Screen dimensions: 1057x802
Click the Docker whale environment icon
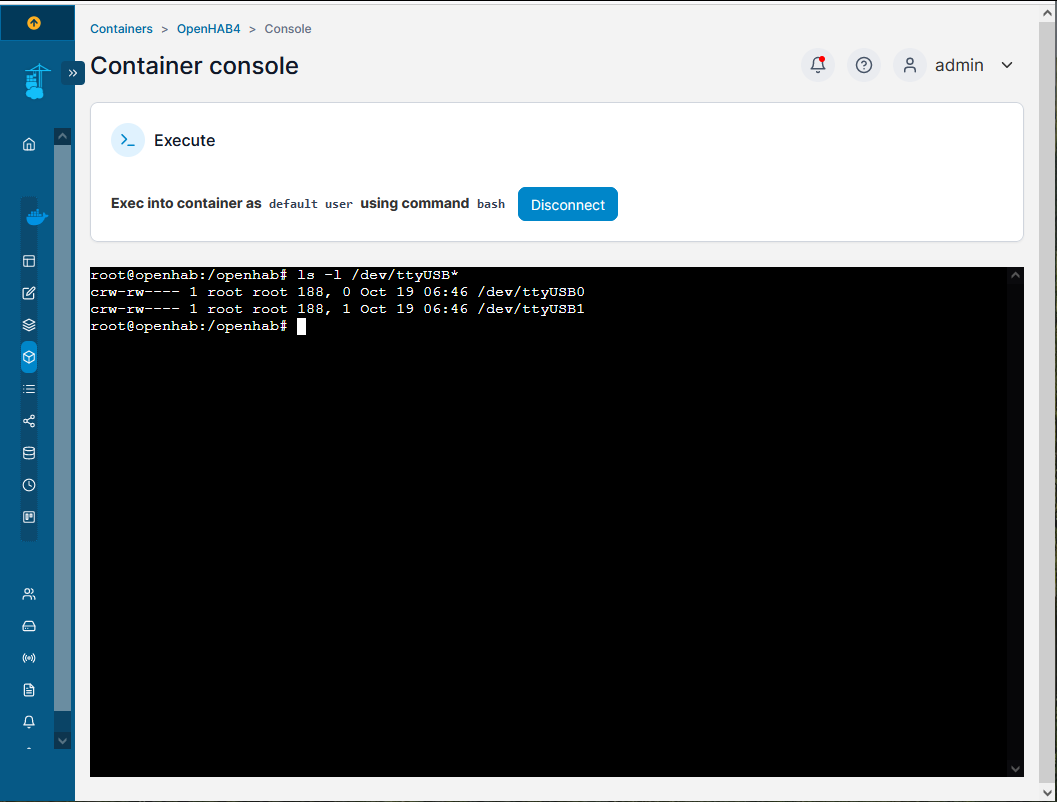[36, 217]
